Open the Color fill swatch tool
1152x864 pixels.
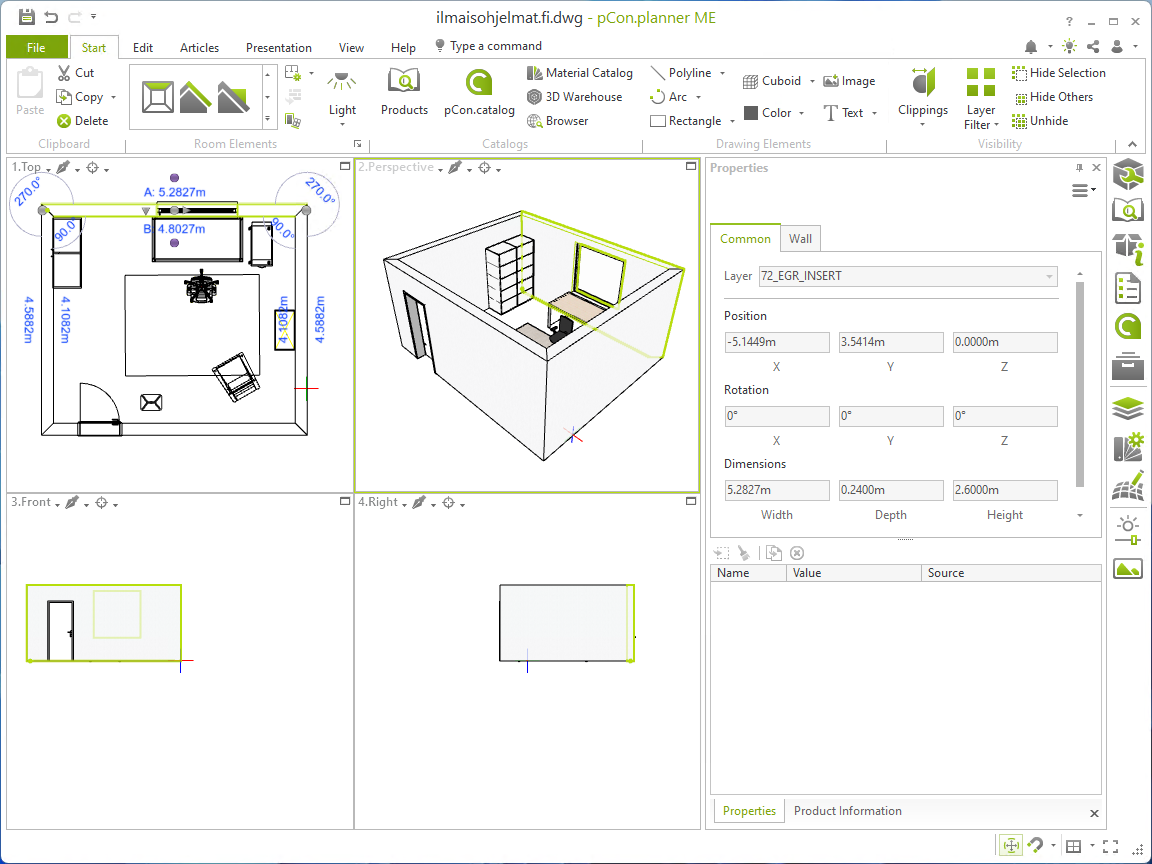tap(767, 113)
